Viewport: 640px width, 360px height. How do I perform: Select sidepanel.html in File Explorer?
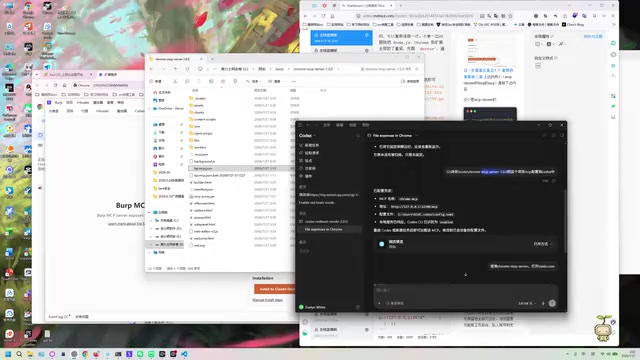pos(204,224)
